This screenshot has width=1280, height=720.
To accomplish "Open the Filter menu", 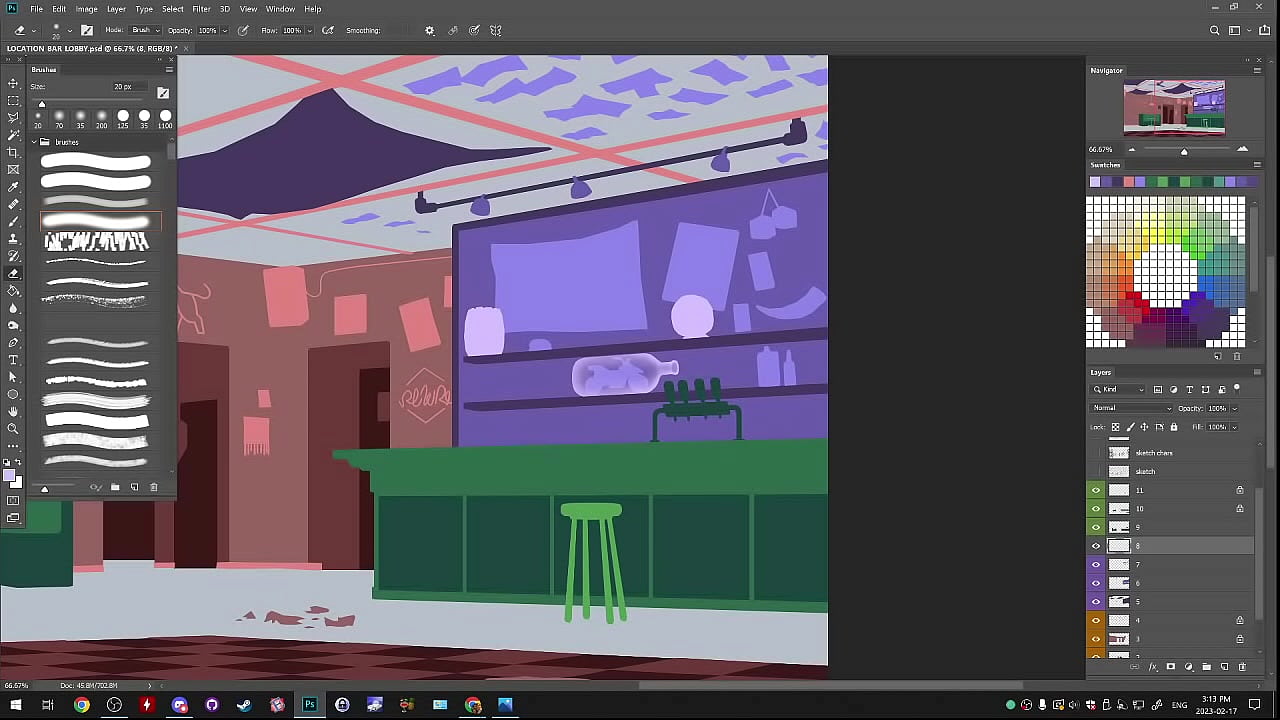I will [201, 9].
